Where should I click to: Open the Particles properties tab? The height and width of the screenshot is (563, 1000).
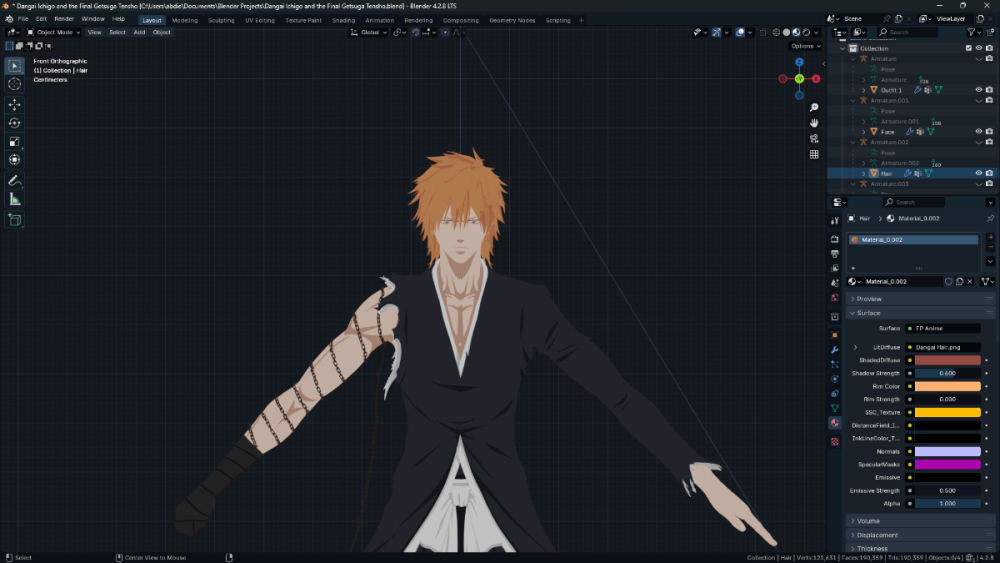(x=835, y=365)
